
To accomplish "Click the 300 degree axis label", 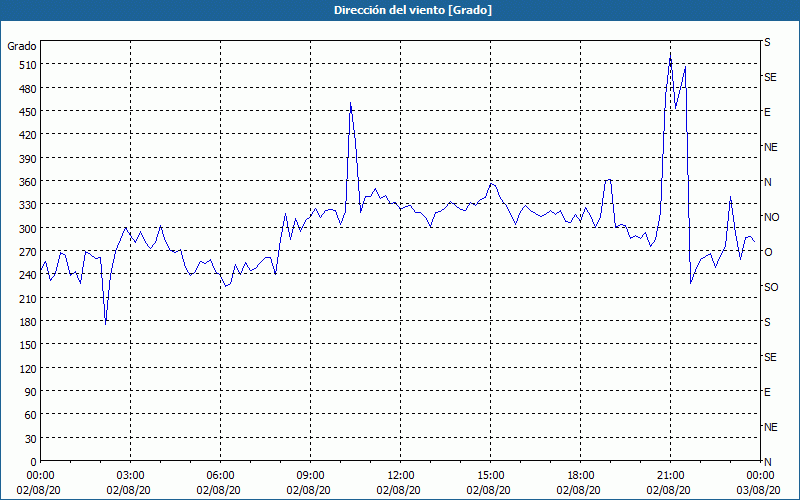I will 28,229.
